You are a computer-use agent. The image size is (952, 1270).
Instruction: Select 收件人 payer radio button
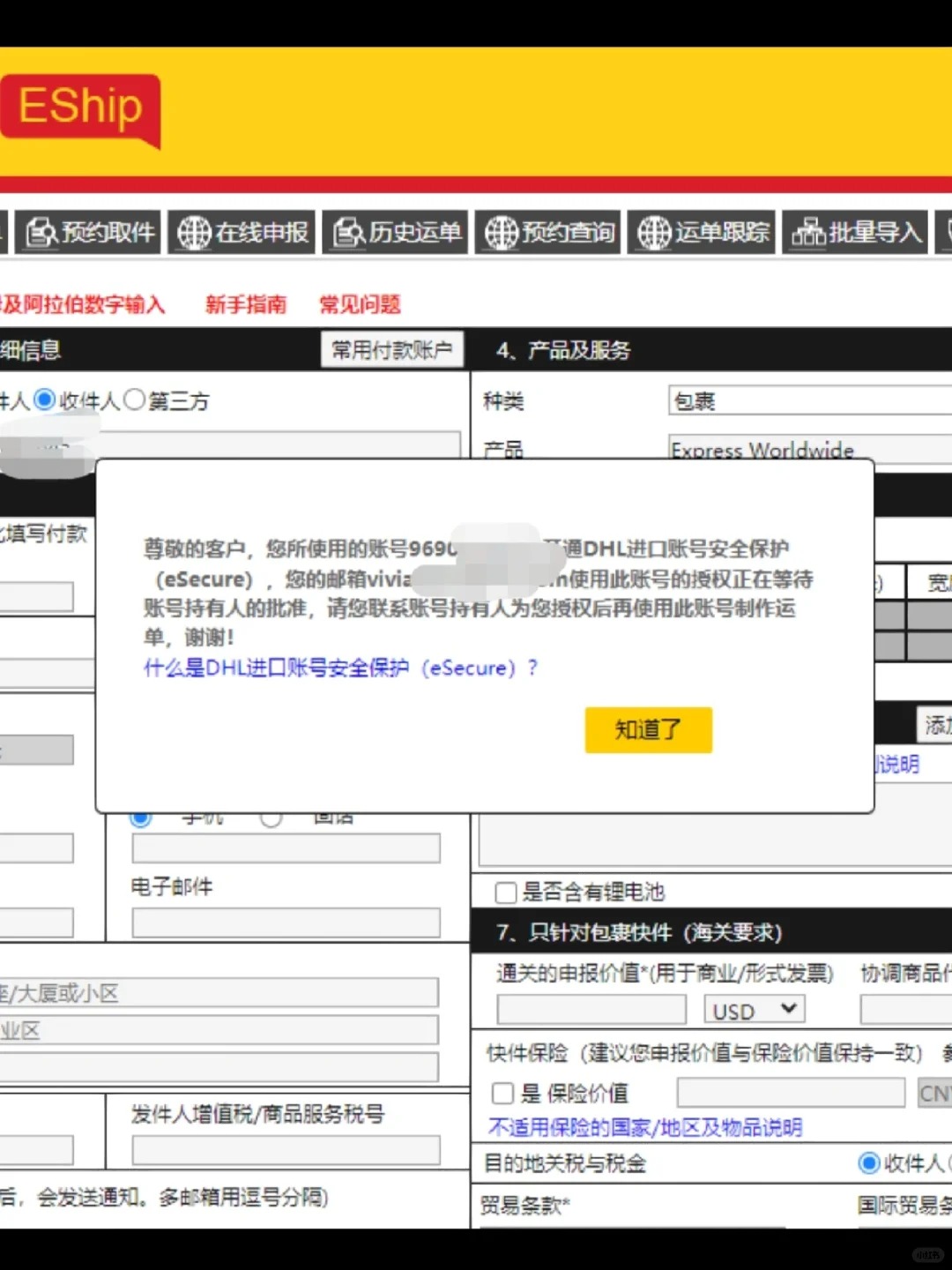pos(45,400)
